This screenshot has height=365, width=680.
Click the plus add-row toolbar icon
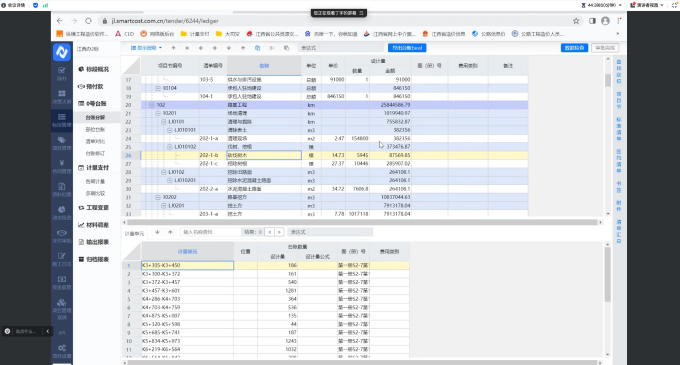coord(173,48)
